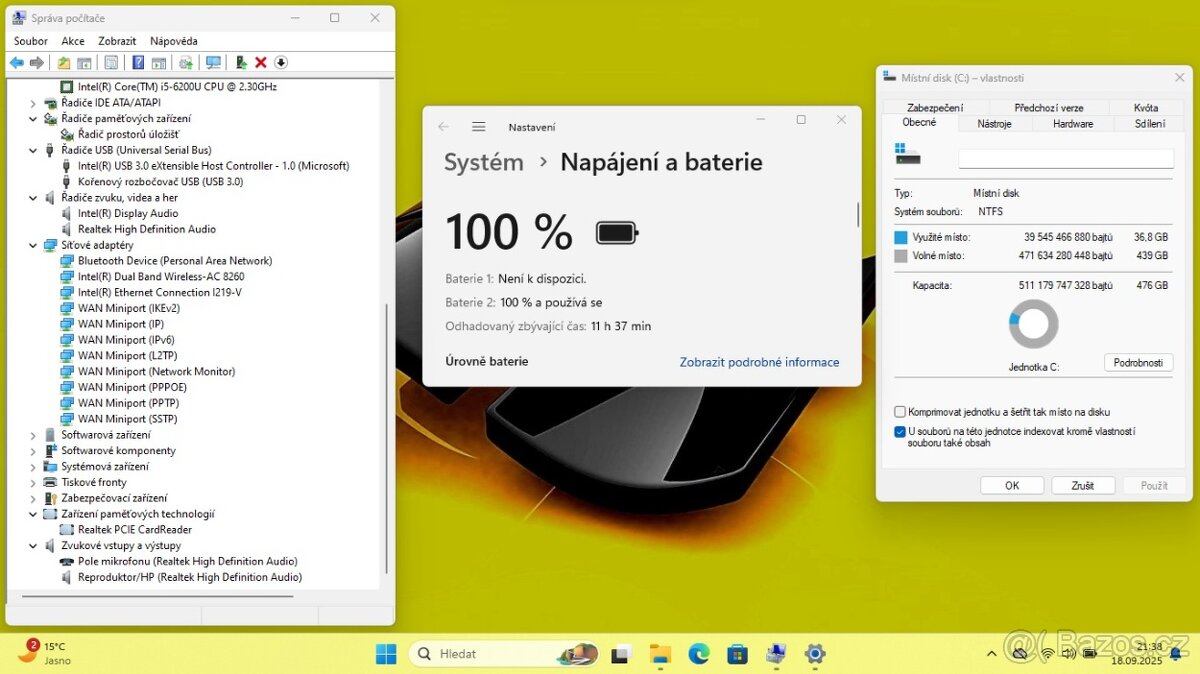Uncheck the file indexing checkbox

(898, 430)
